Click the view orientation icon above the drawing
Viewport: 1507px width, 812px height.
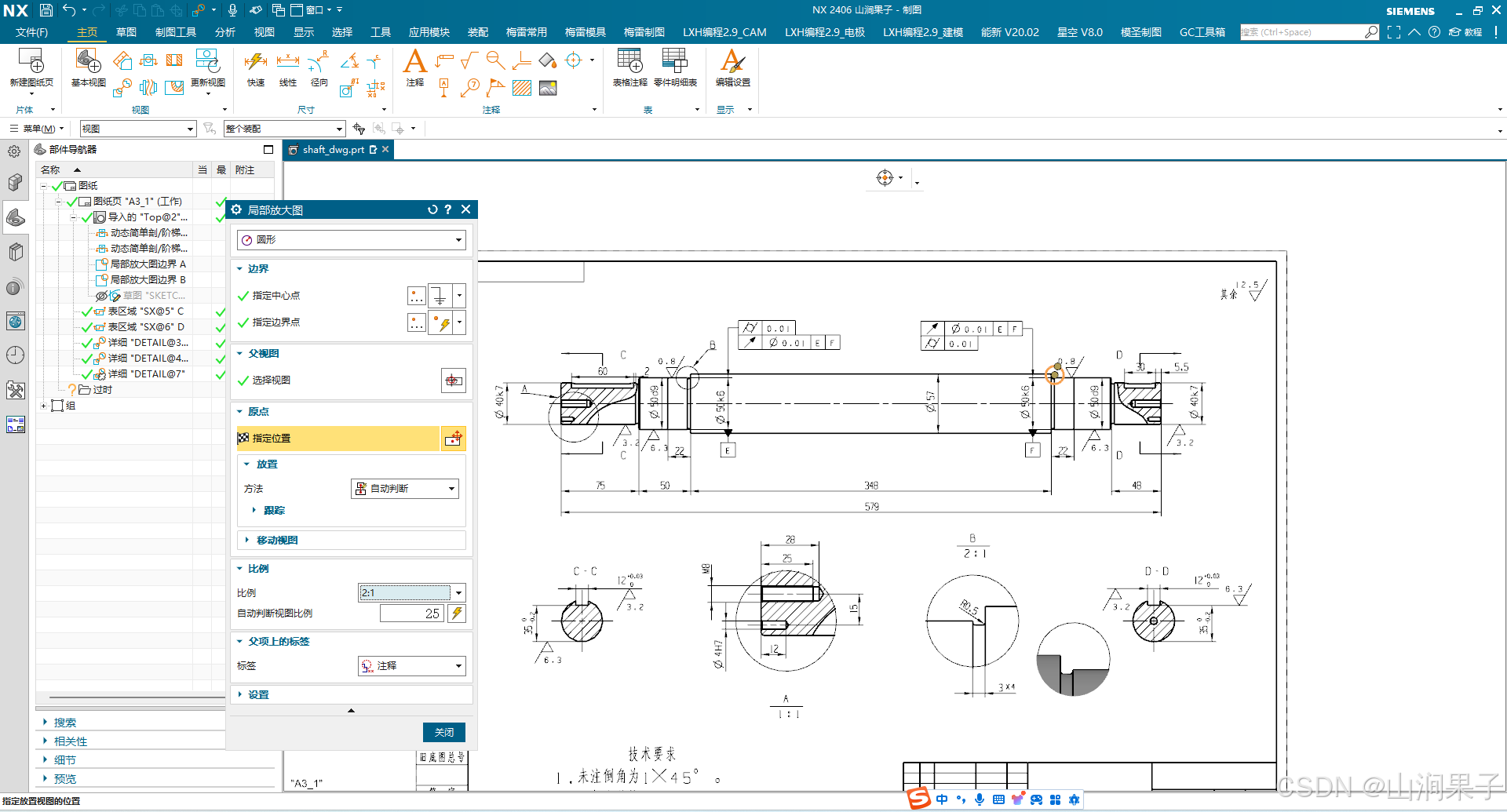885,178
